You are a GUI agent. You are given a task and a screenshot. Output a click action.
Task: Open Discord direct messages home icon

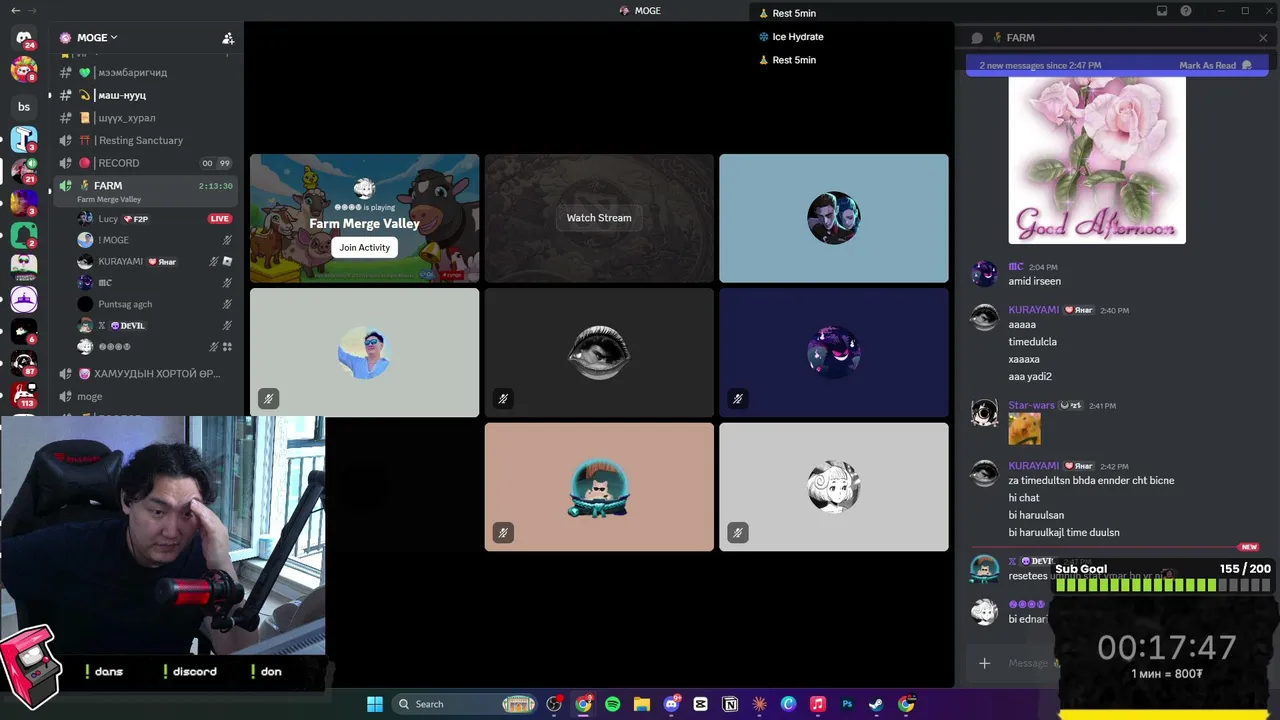pyautogui.click(x=24, y=39)
